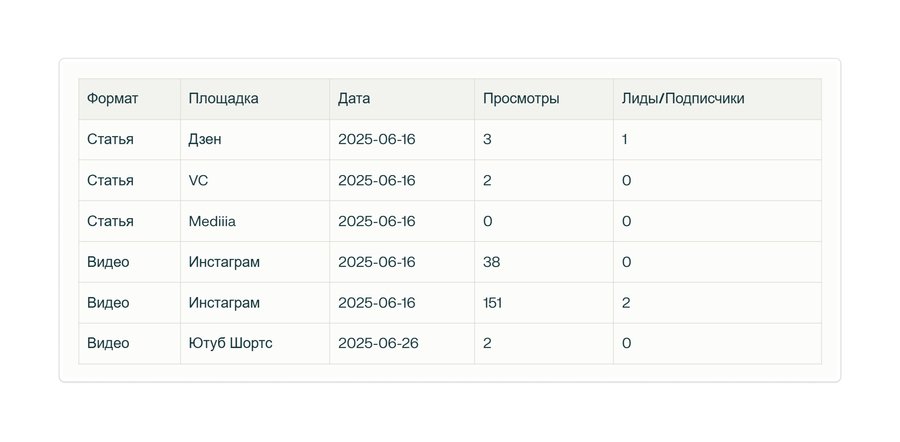Click the date cell in Mediiia row
This screenshot has width=900, height=442.
pyautogui.click(x=376, y=221)
